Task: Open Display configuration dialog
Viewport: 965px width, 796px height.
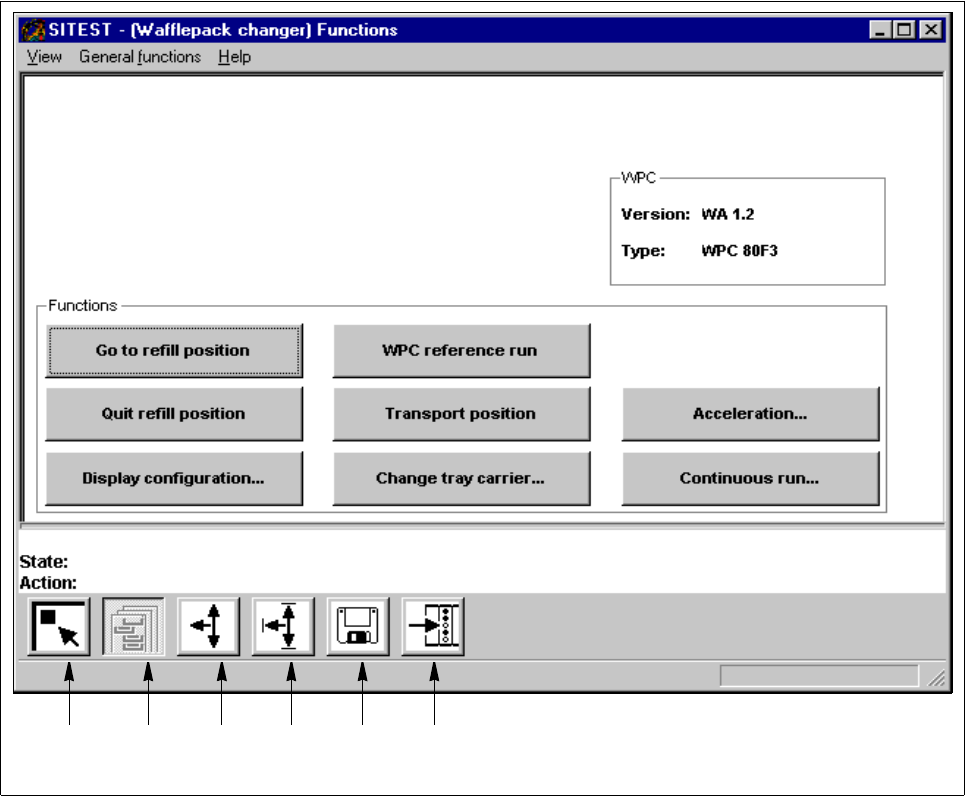Action: pyautogui.click(x=173, y=478)
